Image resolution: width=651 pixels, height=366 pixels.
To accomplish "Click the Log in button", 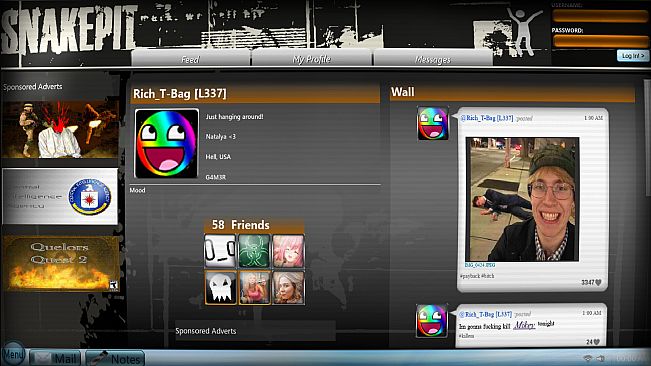I will tap(633, 55).
